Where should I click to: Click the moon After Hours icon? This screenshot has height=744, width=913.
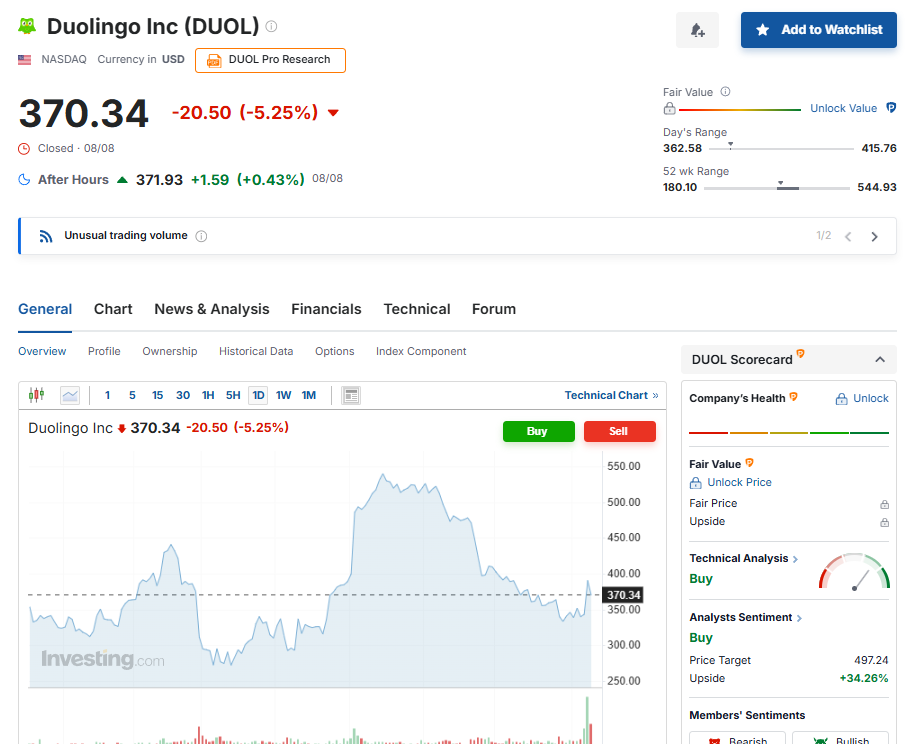24,179
